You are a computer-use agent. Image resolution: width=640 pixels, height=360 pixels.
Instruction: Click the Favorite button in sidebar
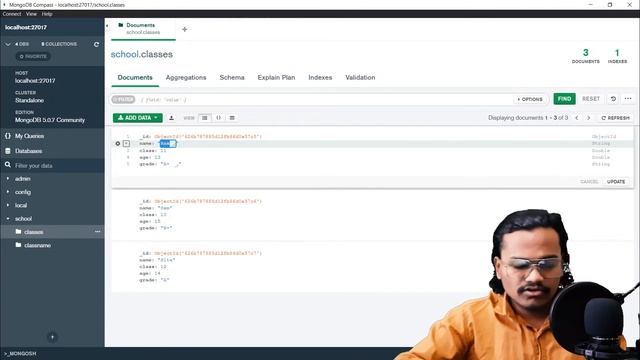coord(33,56)
